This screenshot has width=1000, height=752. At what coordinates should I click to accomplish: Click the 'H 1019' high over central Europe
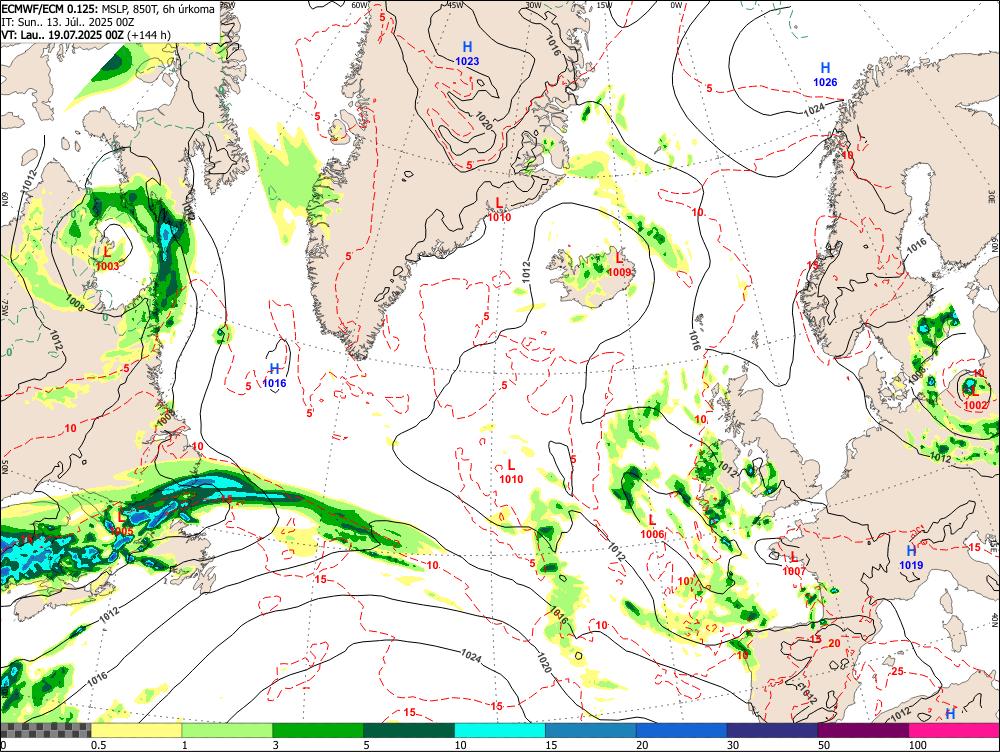point(911,557)
